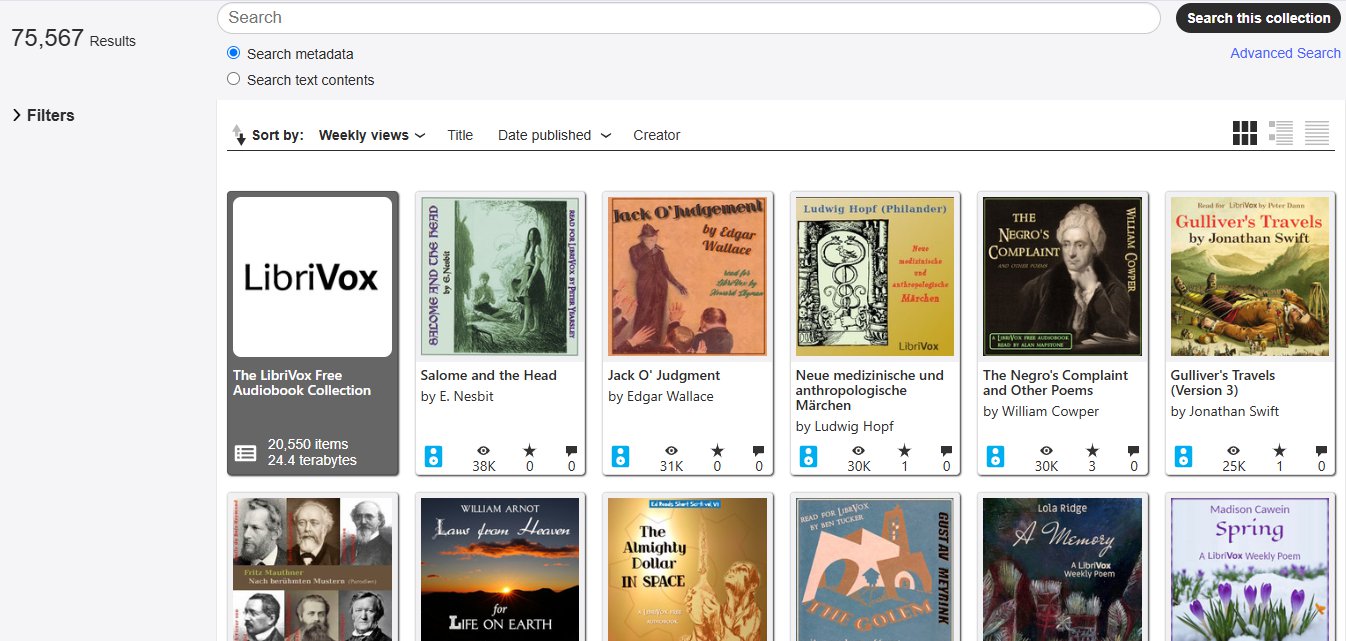This screenshot has height=641, width=1346.
Task: Click the sort direction arrows icon
Action: coord(240,134)
